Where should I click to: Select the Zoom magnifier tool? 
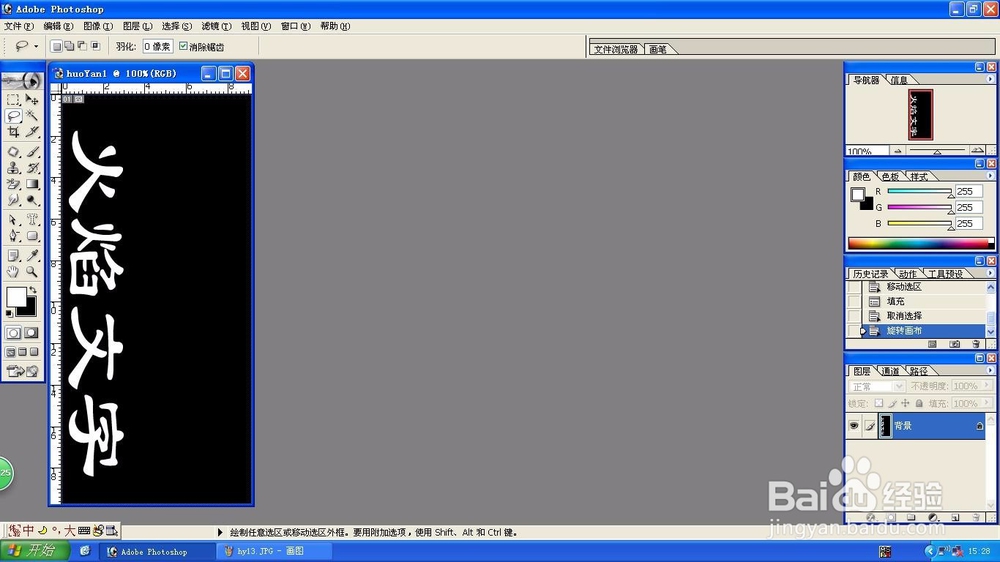point(32,272)
